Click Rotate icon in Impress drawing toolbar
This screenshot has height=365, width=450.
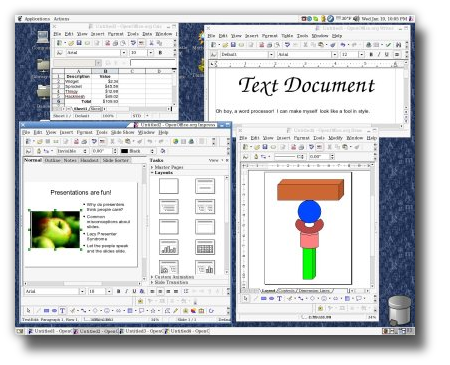[211, 311]
